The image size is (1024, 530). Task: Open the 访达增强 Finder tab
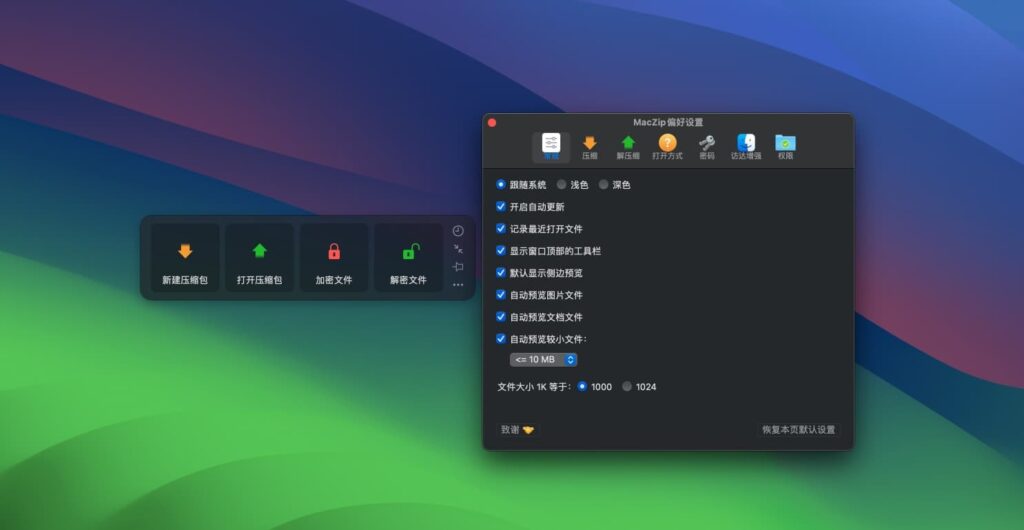[x=746, y=148]
